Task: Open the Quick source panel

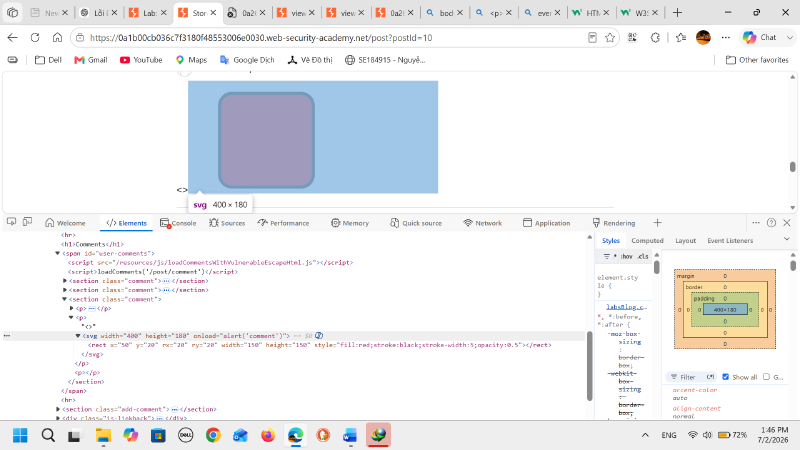Action: tap(416, 223)
